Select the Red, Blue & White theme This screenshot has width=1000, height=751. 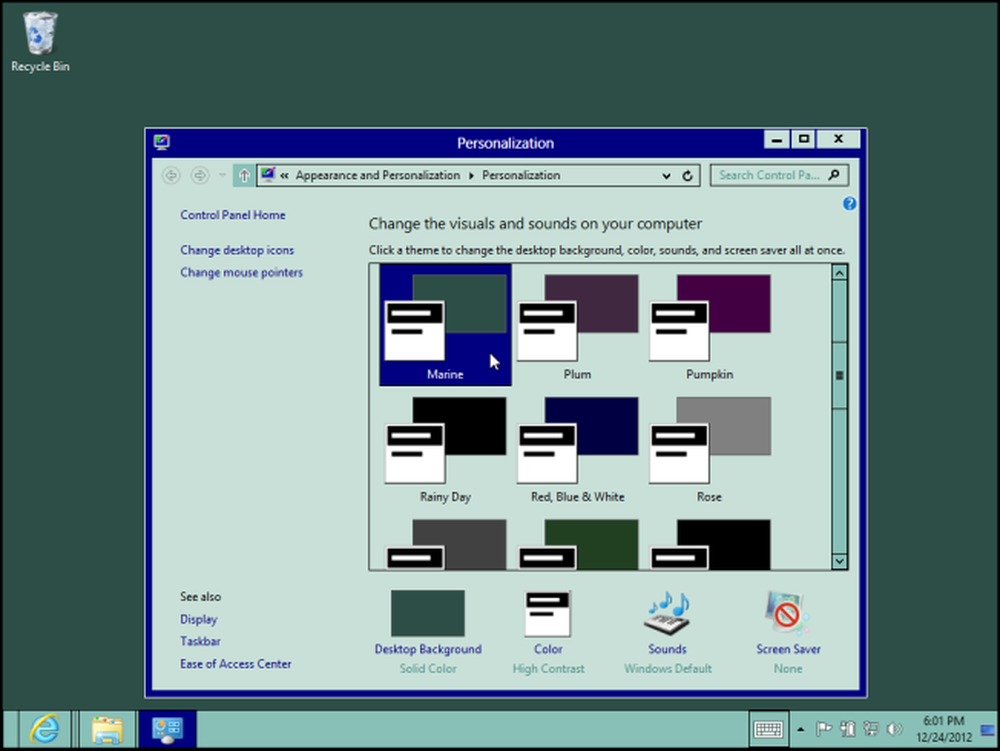point(577,448)
